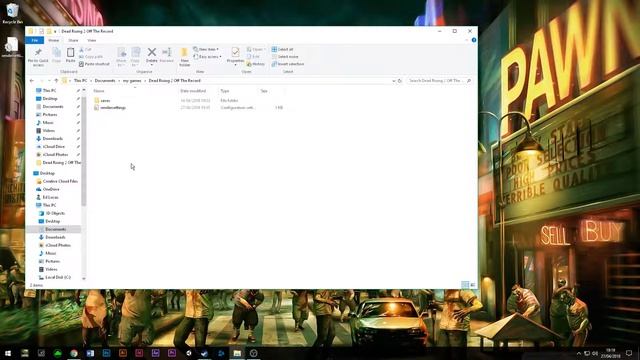Click Cut in the Clipboard group

tap(85, 49)
